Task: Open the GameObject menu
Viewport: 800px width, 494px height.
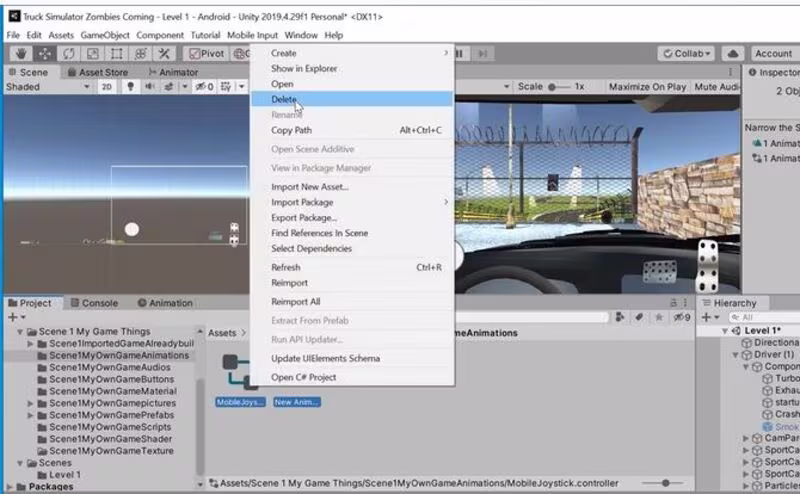Action: 105,35
